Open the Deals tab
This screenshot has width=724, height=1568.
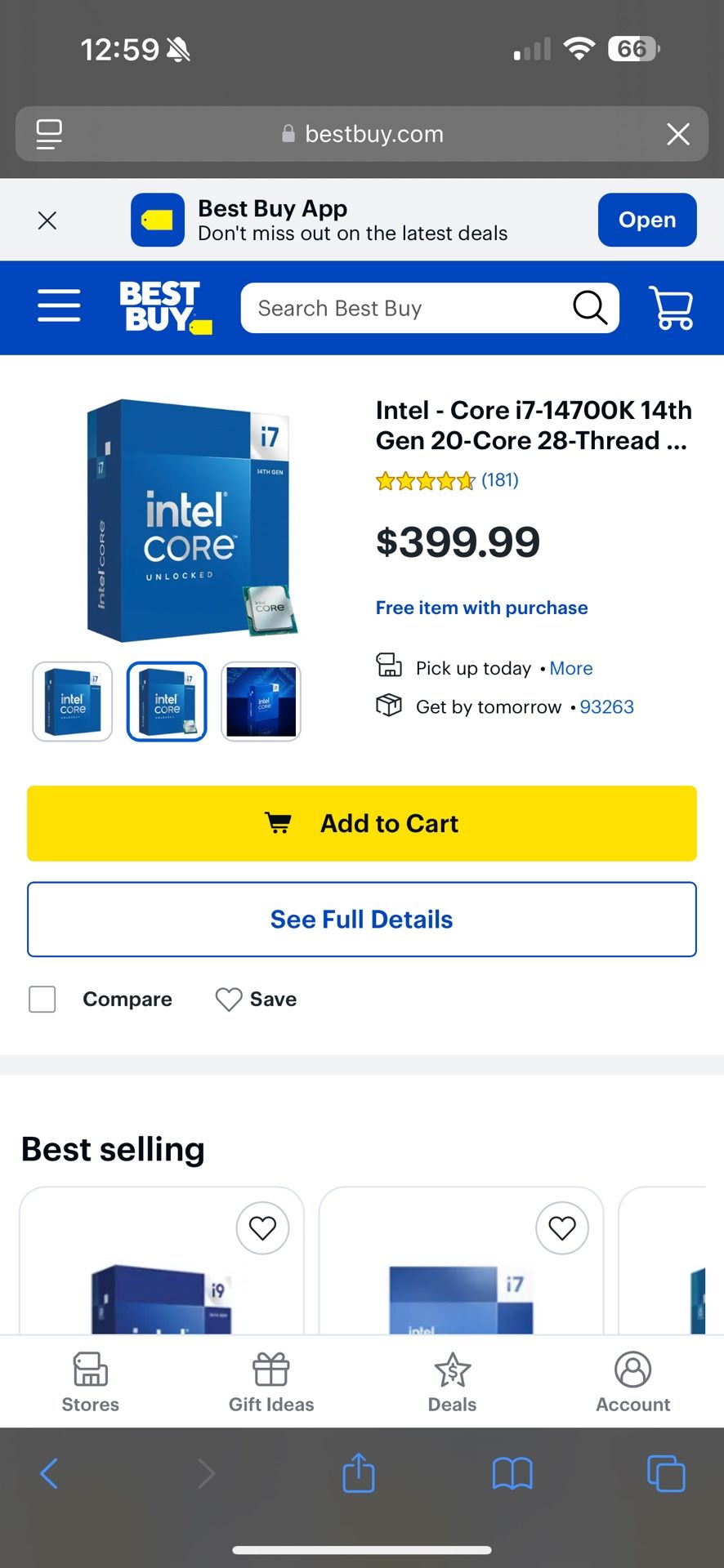pos(452,1380)
